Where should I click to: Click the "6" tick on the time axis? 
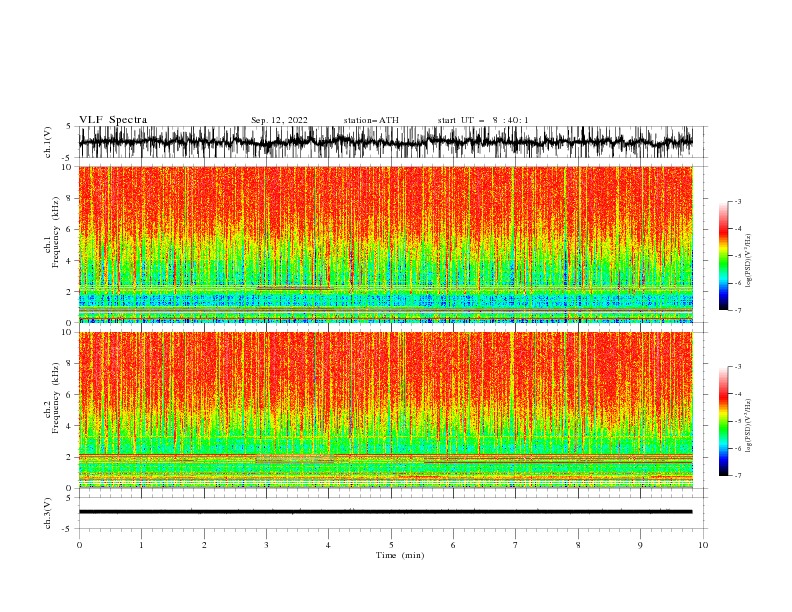453,545
